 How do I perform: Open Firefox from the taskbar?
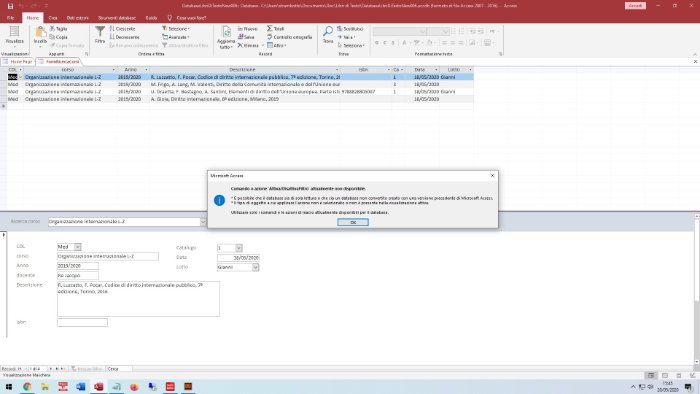tap(134, 386)
